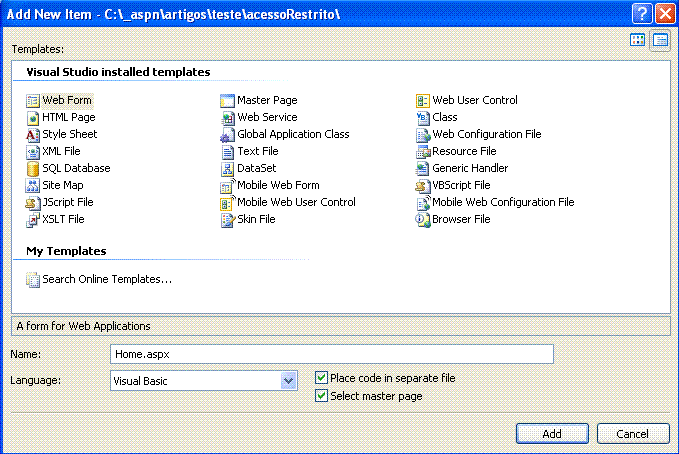Click Search Online Templates link
Viewport: 679px width, 454px height.
coord(106,279)
